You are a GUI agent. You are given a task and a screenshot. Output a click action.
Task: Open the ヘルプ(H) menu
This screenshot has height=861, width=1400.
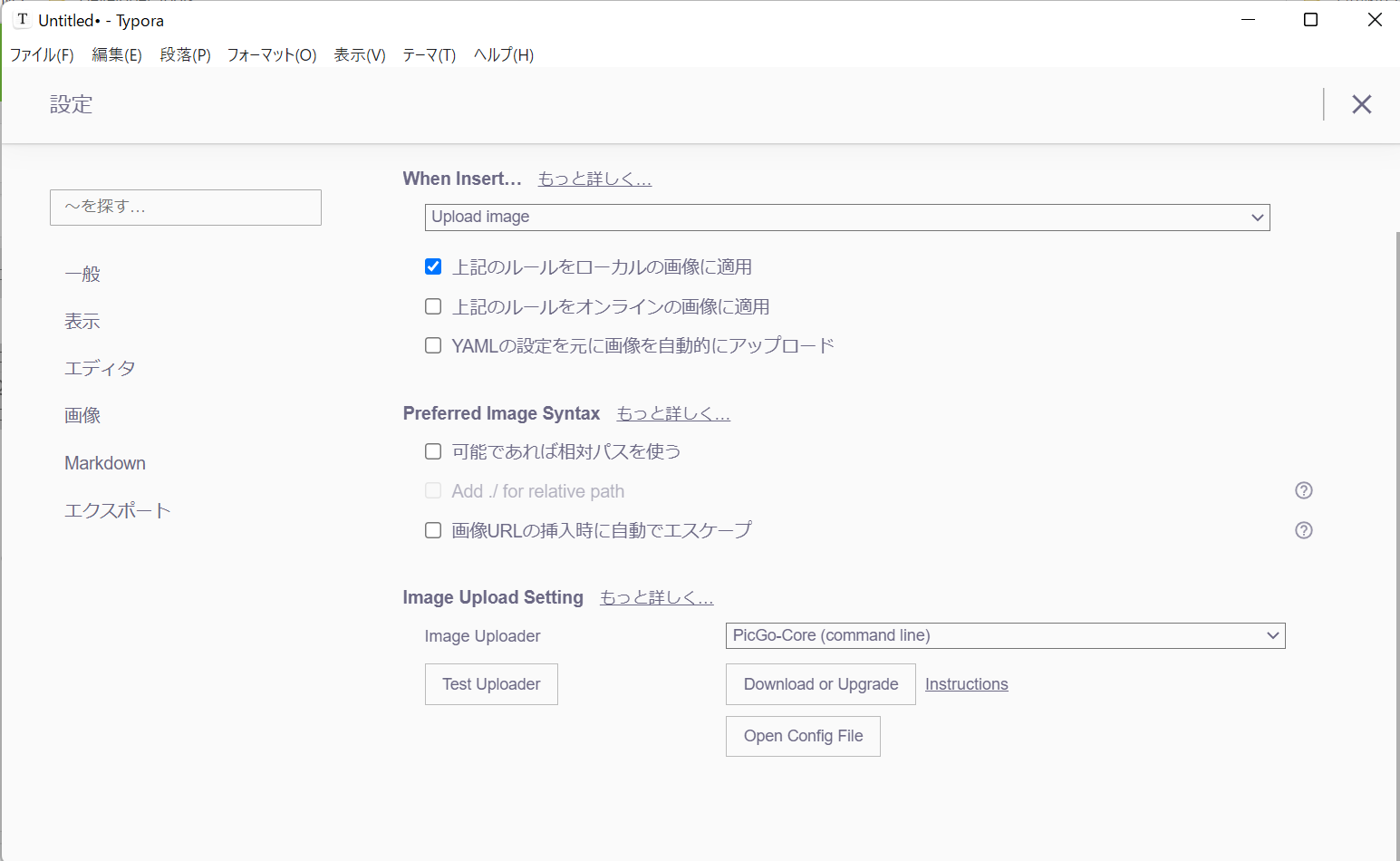point(504,54)
